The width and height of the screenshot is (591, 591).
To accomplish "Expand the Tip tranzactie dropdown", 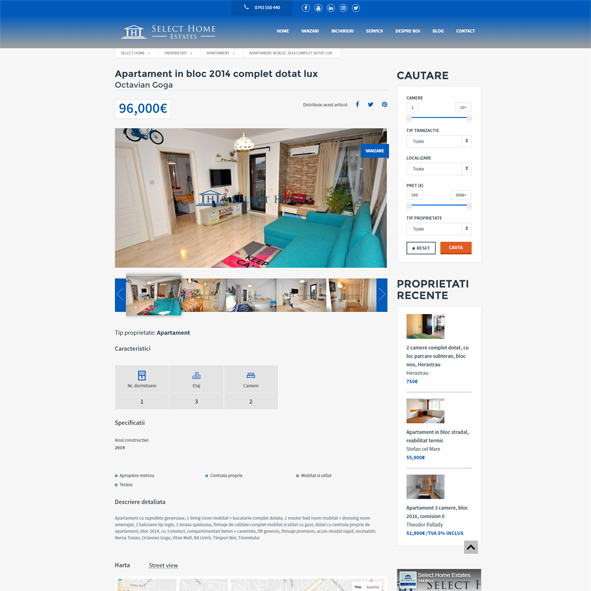I will tap(439, 141).
